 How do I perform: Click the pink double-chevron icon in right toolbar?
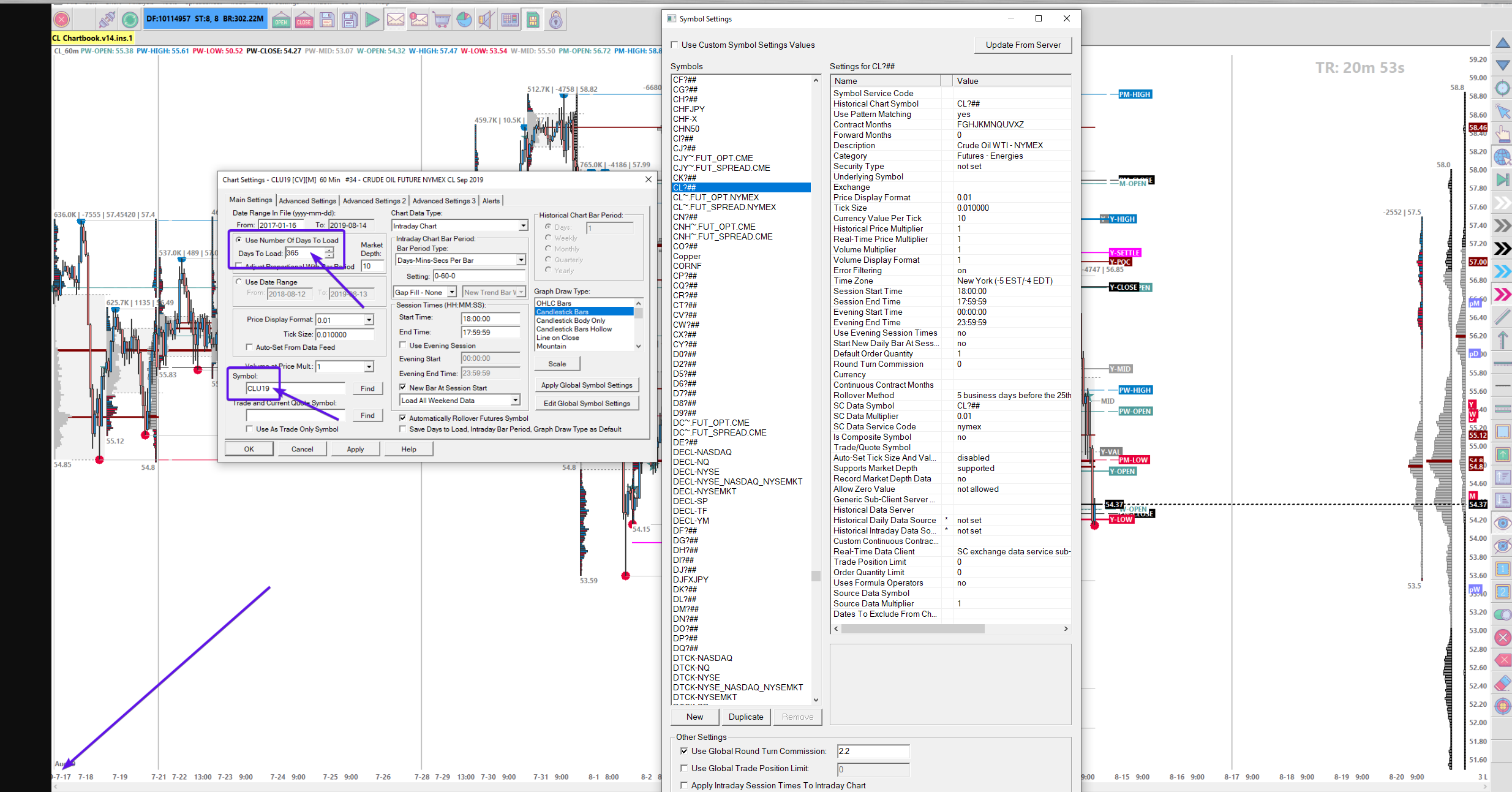(x=1502, y=295)
